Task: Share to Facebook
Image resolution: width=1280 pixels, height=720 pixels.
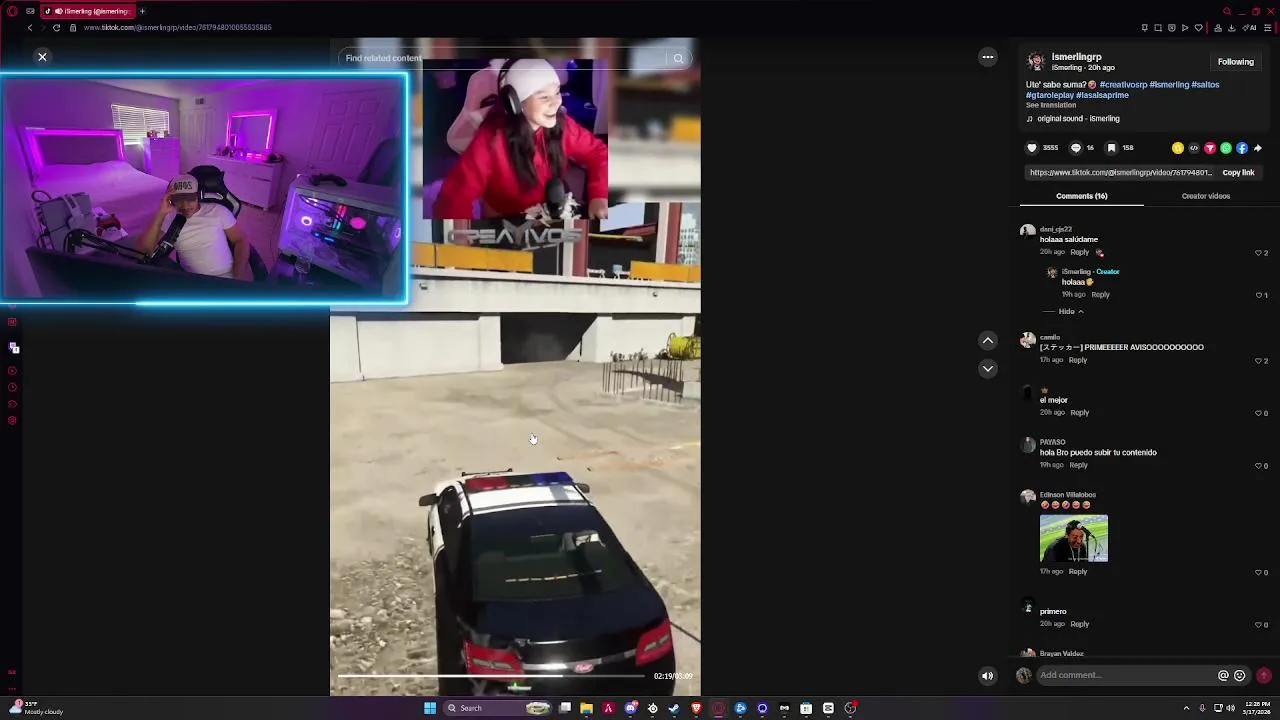Action: click(x=1242, y=148)
